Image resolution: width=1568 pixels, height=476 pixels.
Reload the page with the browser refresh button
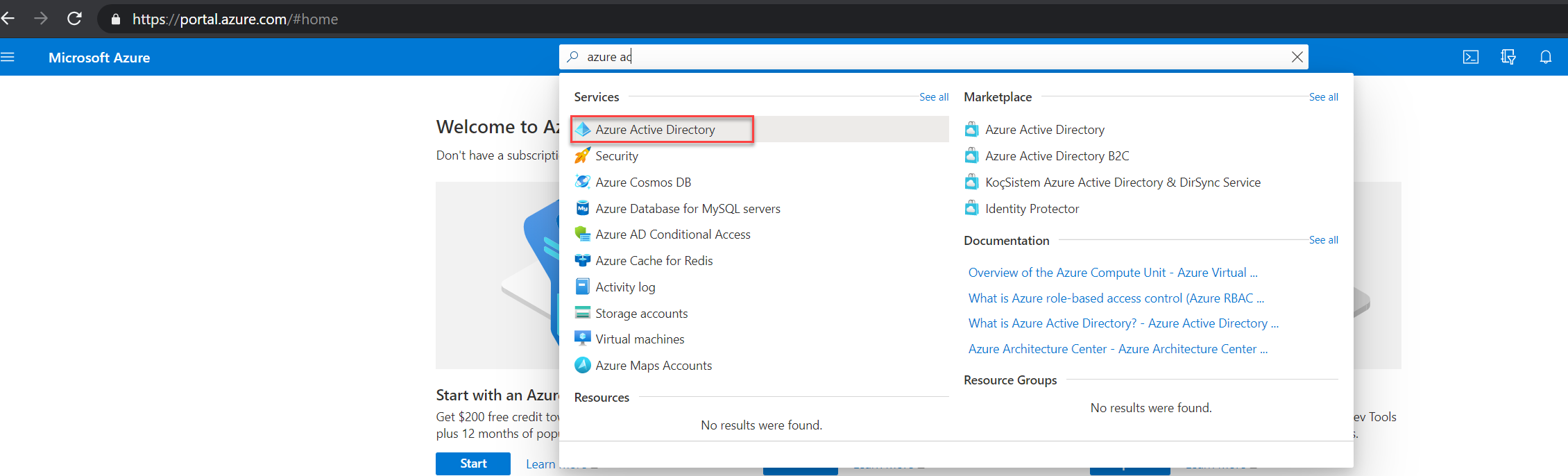click(74, 19)
